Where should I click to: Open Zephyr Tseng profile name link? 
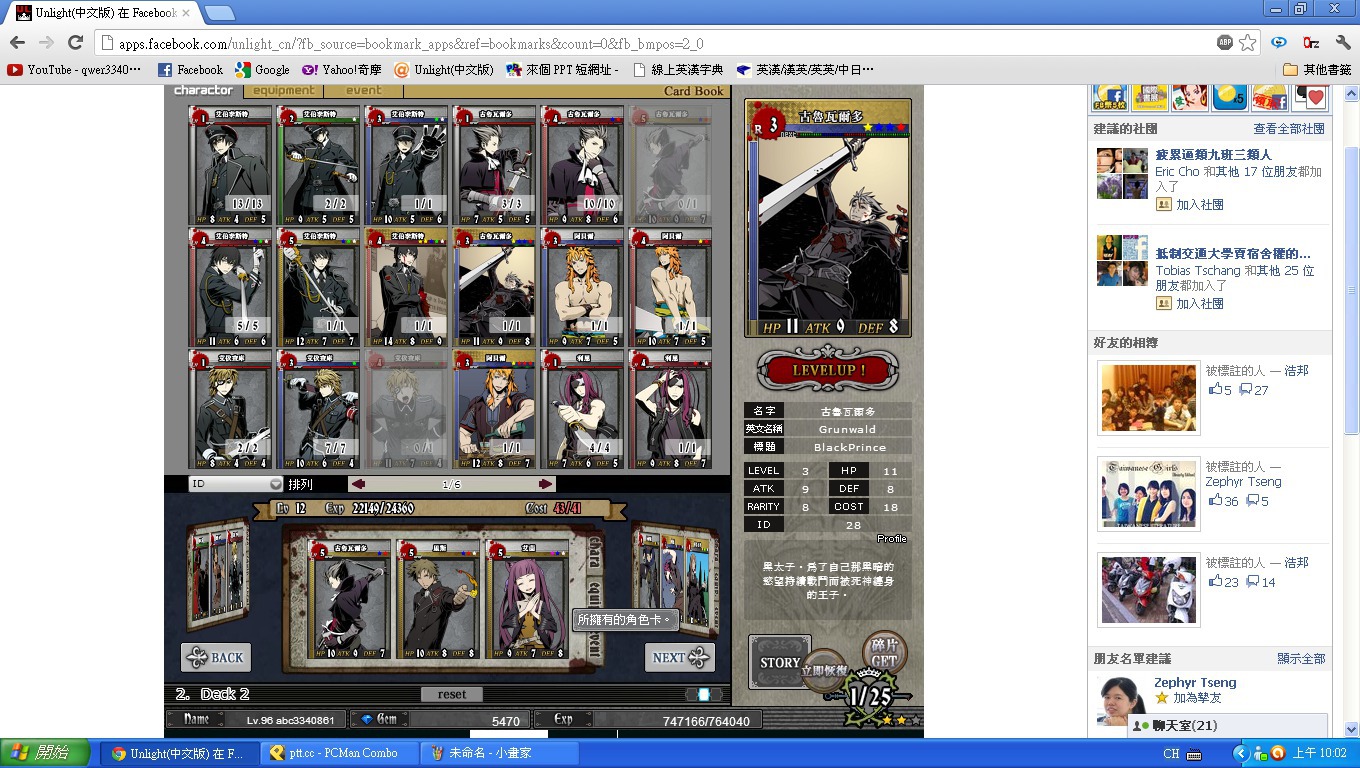tap(1195, 682)
